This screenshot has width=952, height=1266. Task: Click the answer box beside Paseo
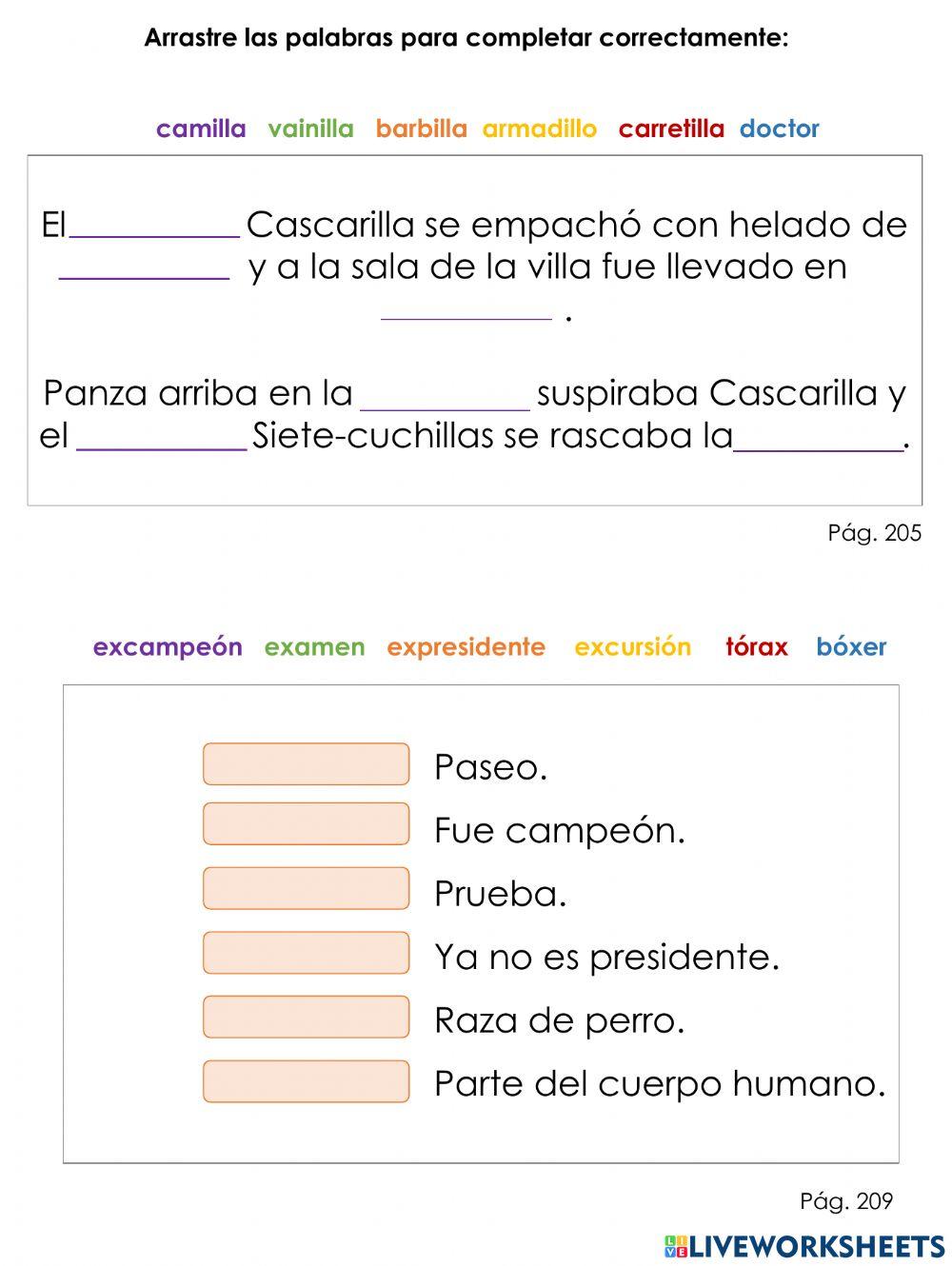306,764
